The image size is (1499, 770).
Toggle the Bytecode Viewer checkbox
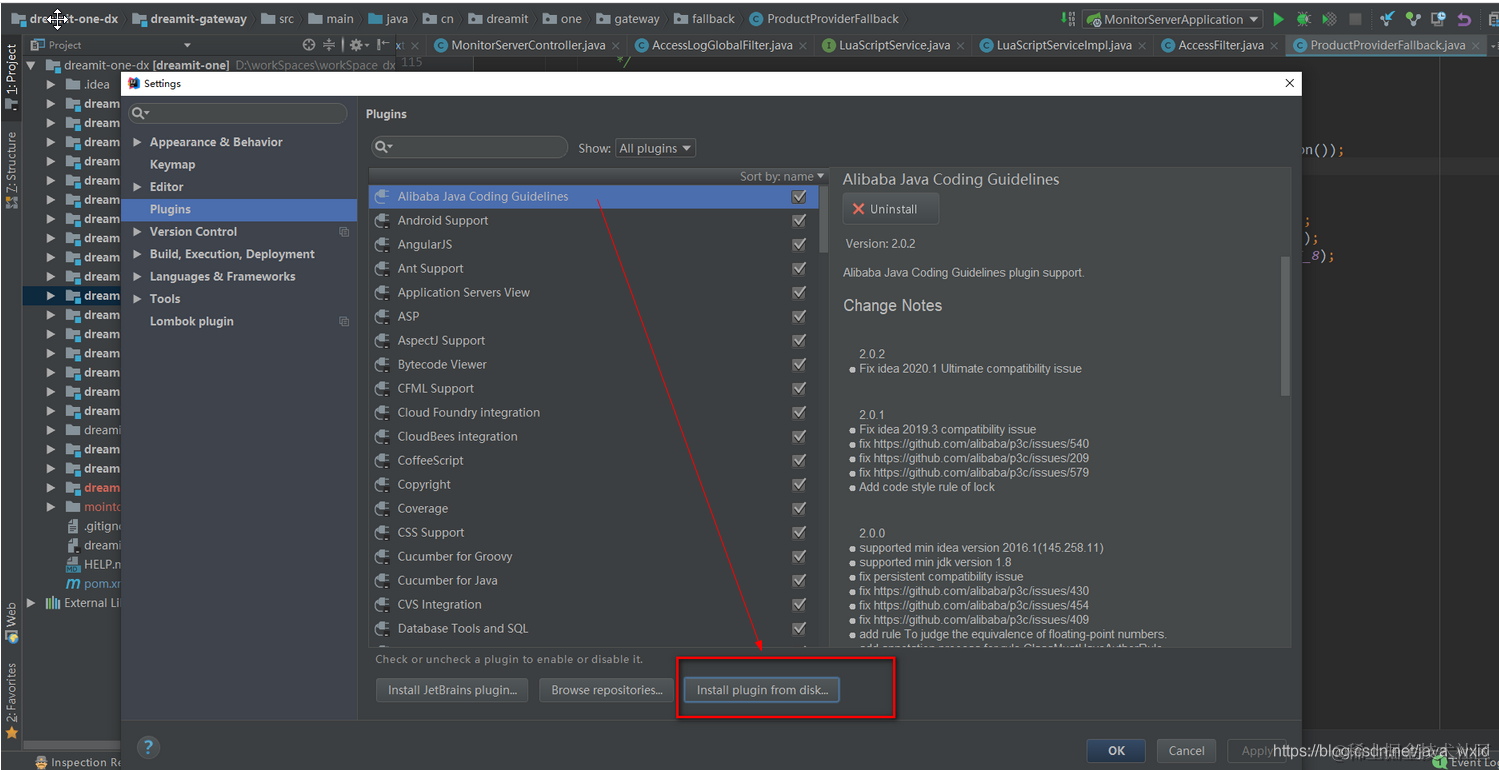798,365
